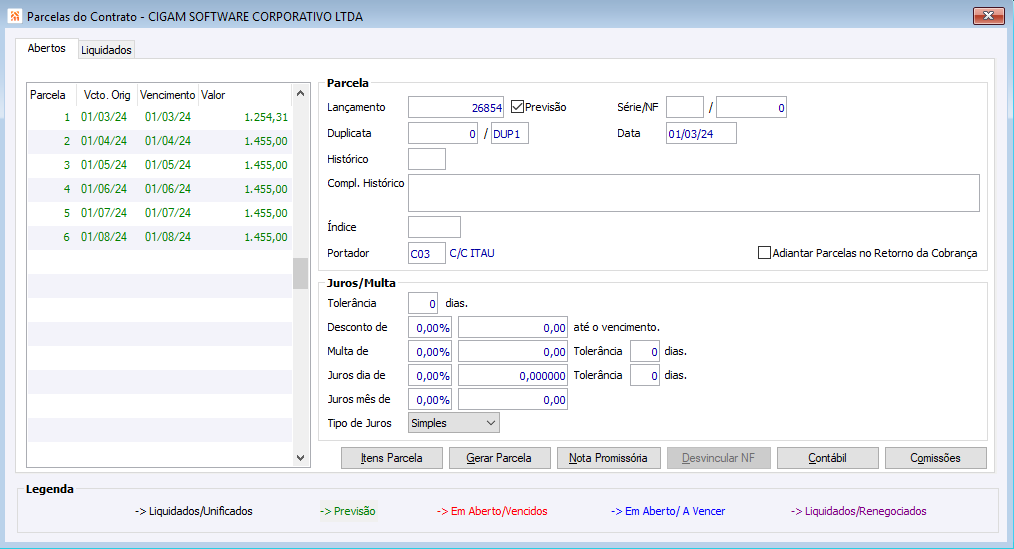Click the Desconto de value field
Image resolution: width=1014 pixels, height=549 pixels.
click(x=513, y=328)
